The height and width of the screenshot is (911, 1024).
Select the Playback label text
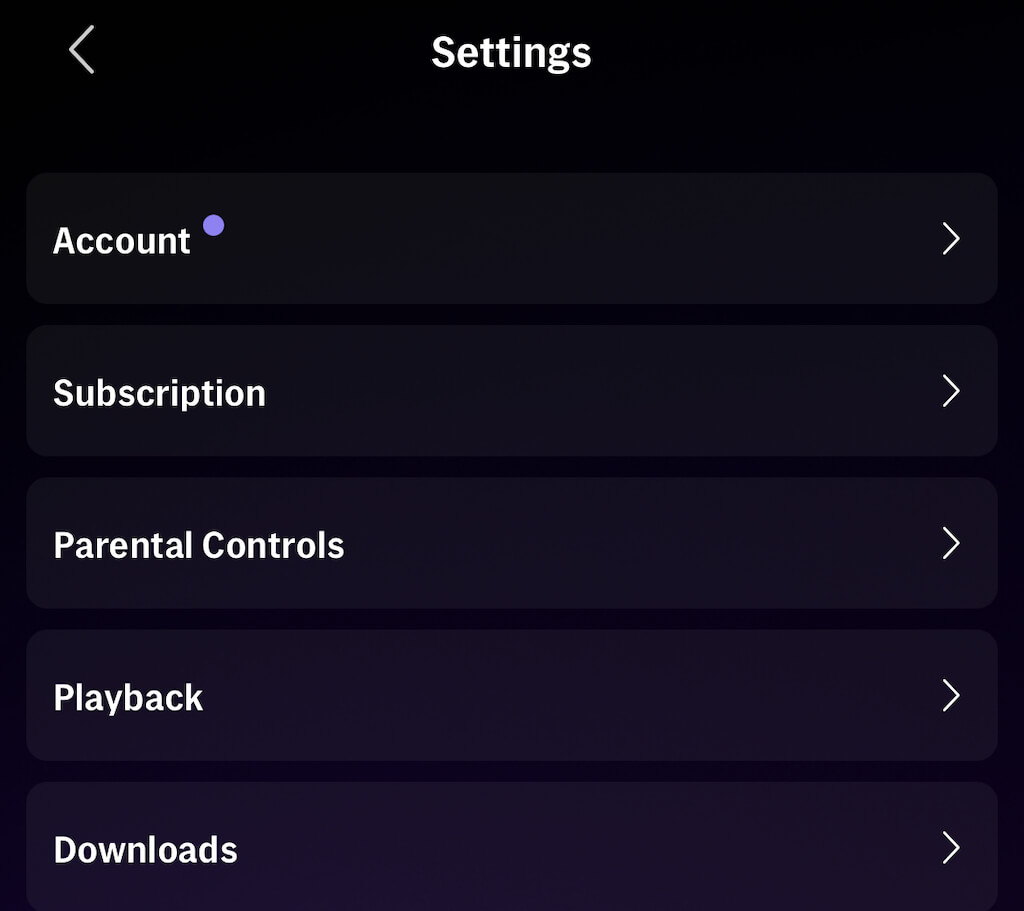pyautogui.click(x=128, y=697)
